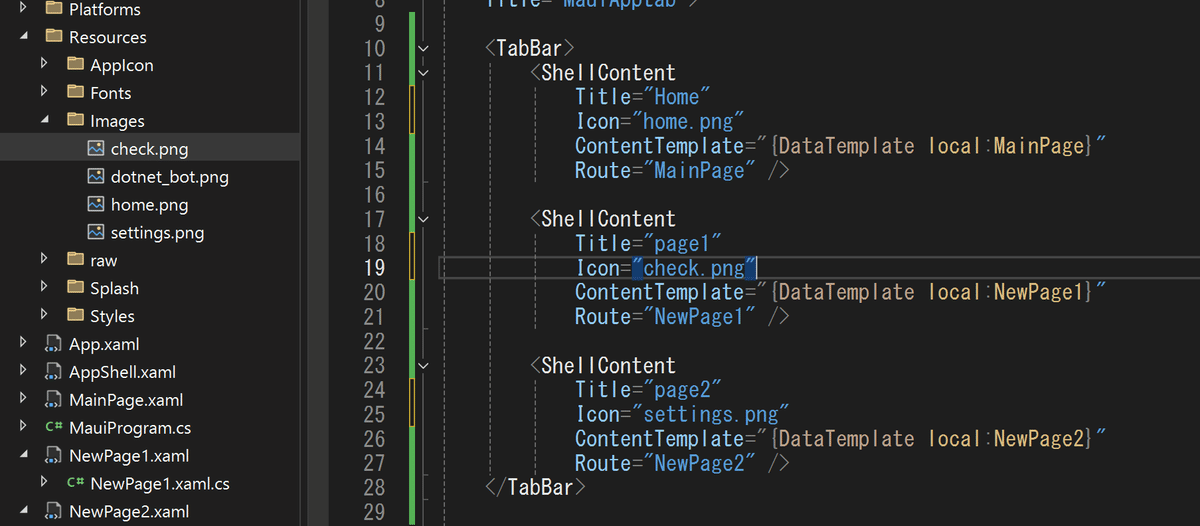Click Route="NewPage2" on line 27

pos(666,463)
